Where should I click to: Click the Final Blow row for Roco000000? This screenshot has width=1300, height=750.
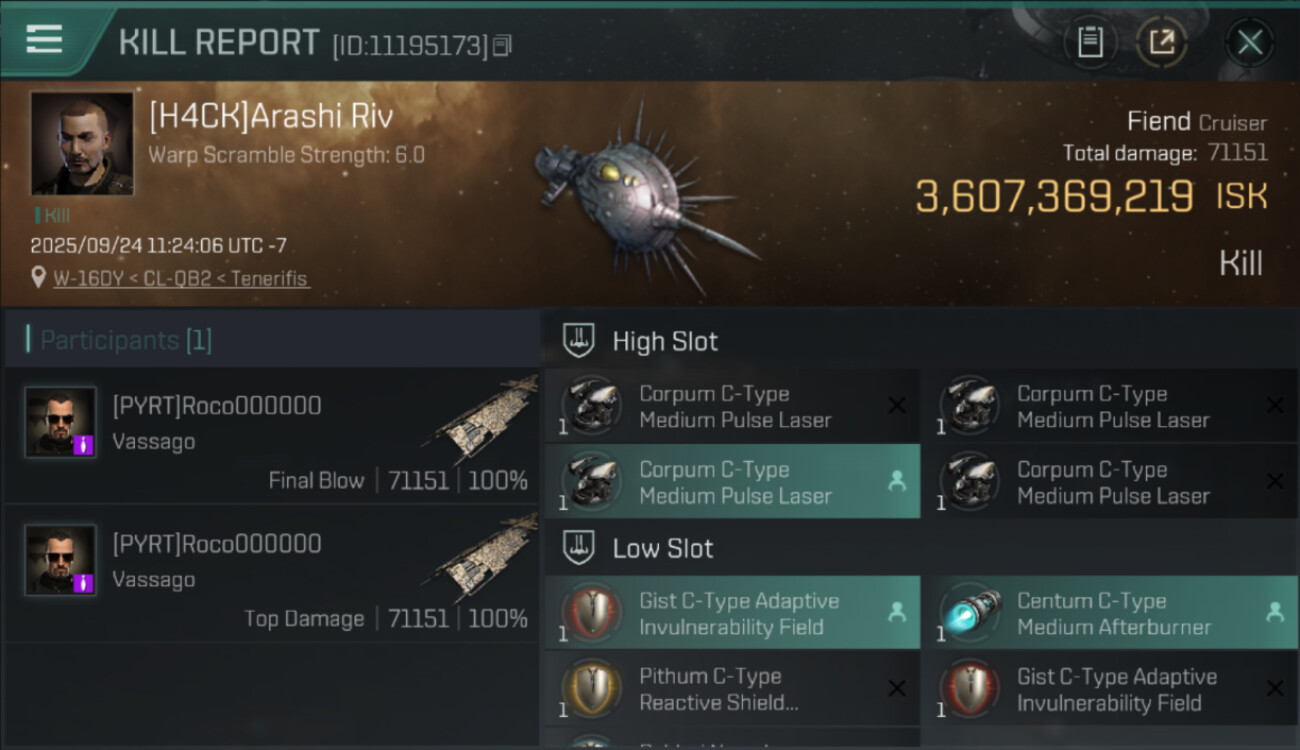click(272, 436)
